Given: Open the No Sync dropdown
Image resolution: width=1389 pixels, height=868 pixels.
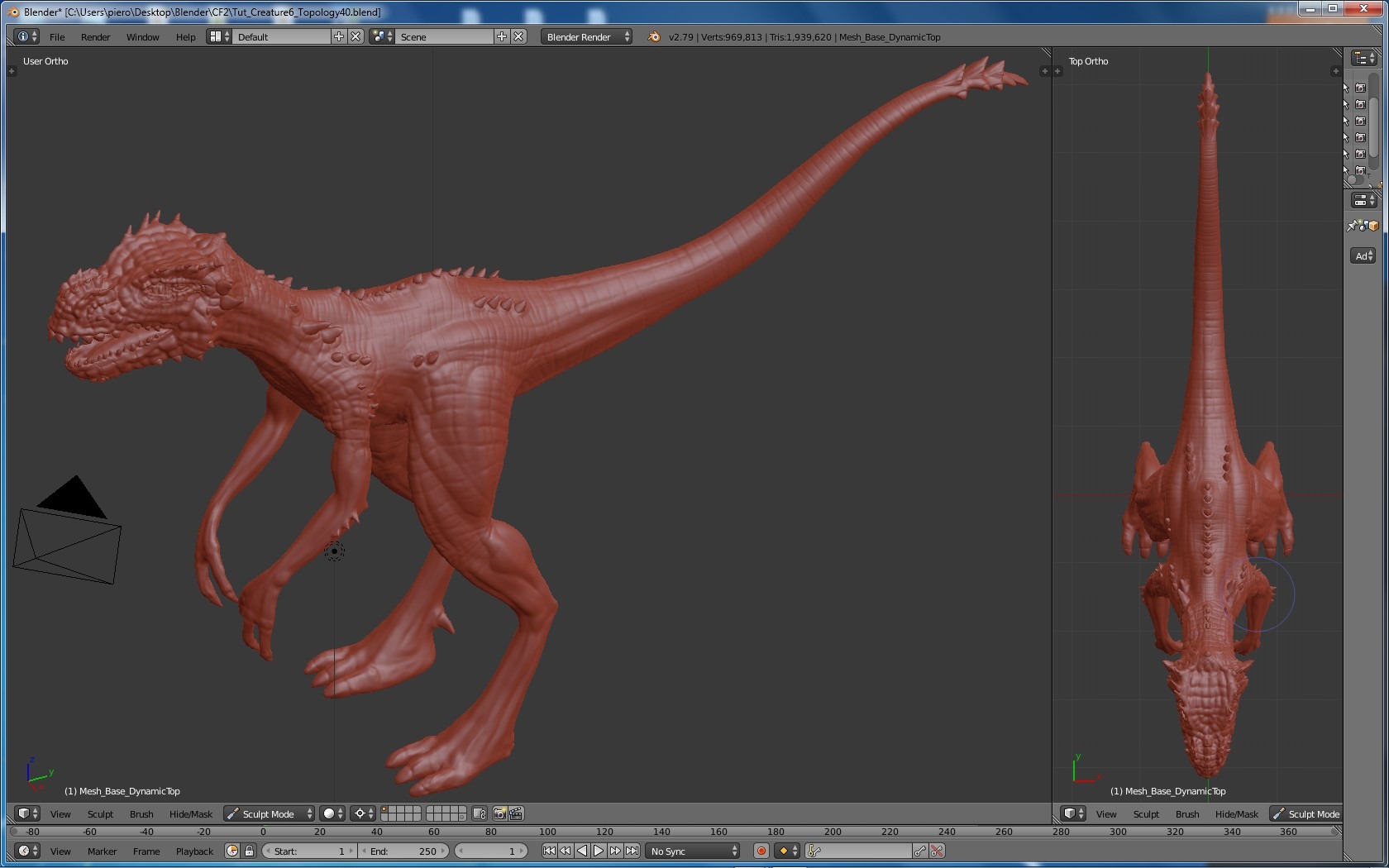Looking at the screenshot, I should (x=693, y=851).
